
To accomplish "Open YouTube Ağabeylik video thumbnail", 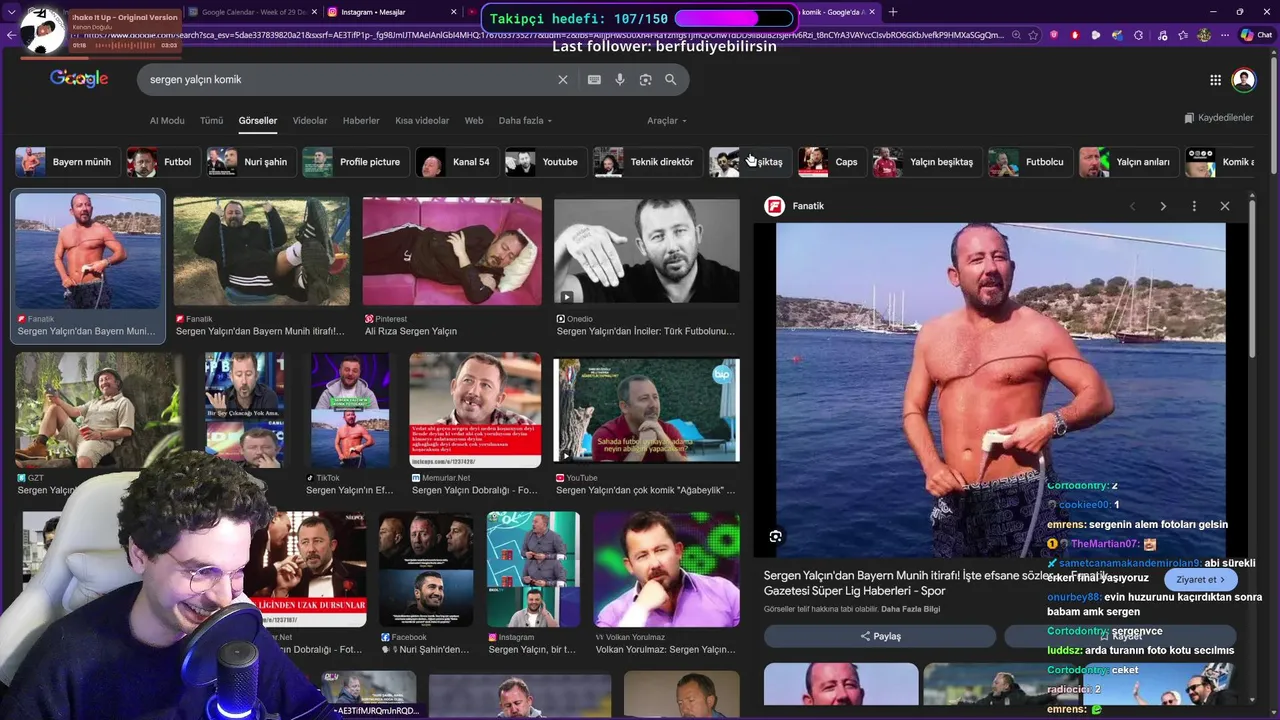I will click(x=647, y=411).
